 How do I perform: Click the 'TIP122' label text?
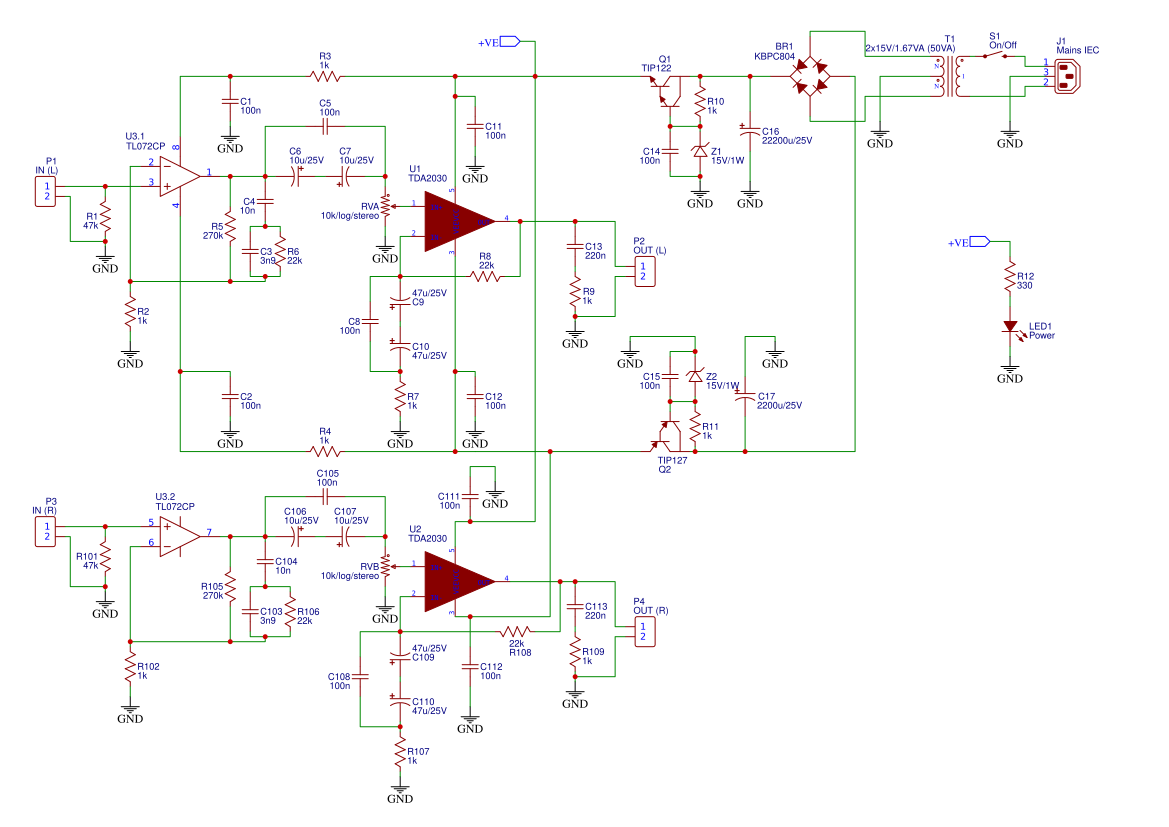656,68
